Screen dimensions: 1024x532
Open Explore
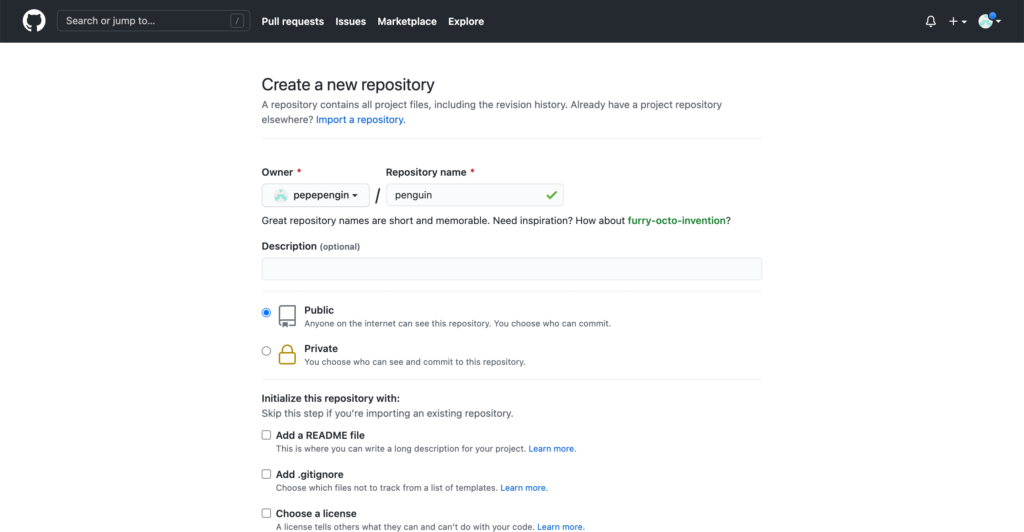tap(466, 22)
